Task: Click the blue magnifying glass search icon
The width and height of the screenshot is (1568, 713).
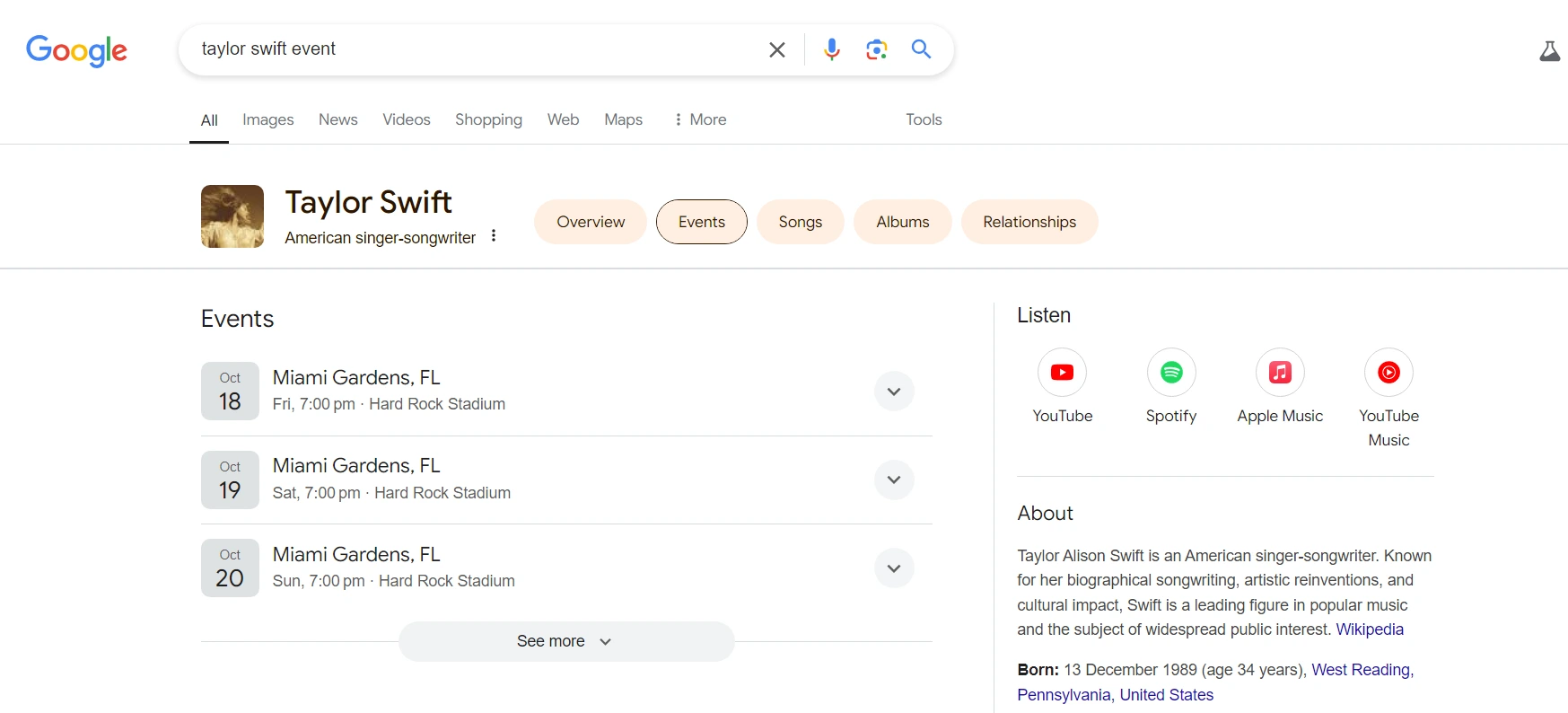Action: [x=921, y=49]
